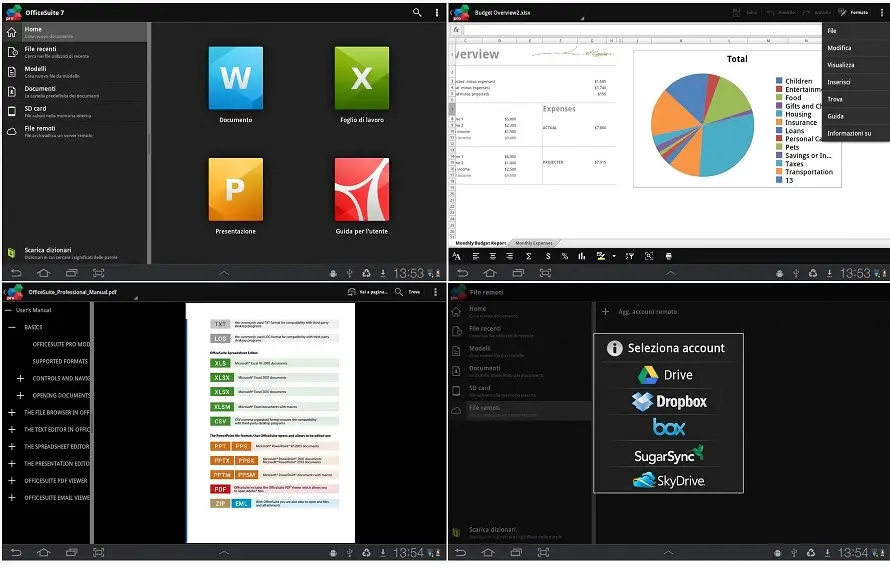The height and width of the screenshot is (568, 890).
Task: Click the zoom-to-selection icon in spreadsheet toolbar
Action: click(649, 256)
